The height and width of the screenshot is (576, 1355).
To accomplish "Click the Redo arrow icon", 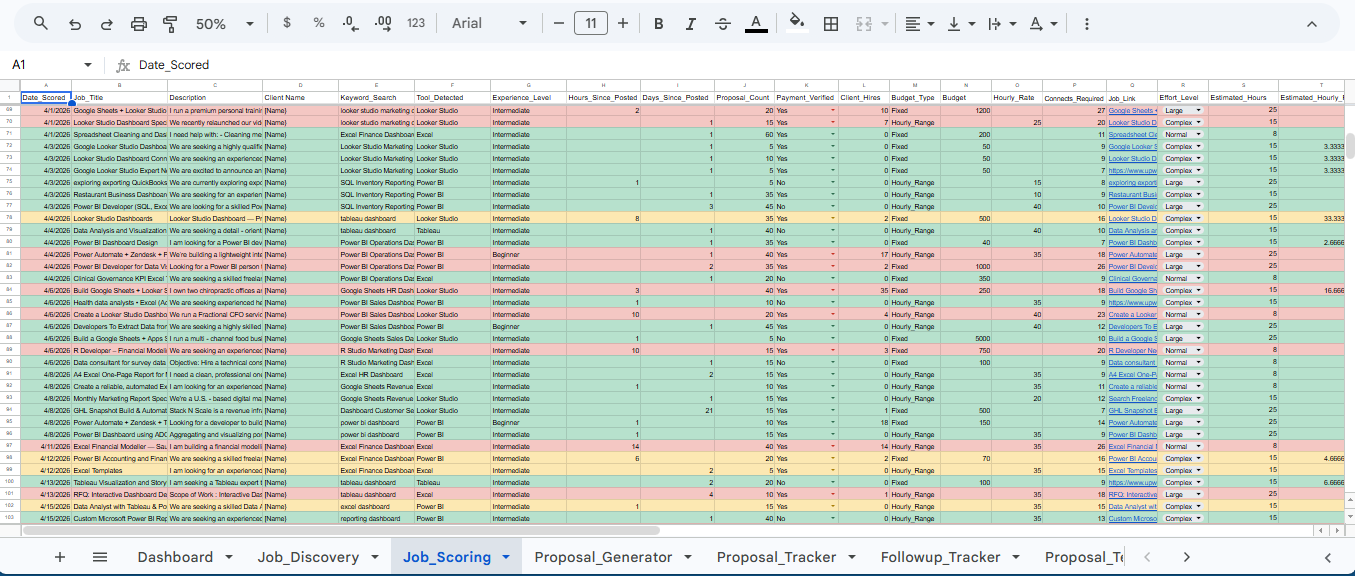I will (106, 23).
